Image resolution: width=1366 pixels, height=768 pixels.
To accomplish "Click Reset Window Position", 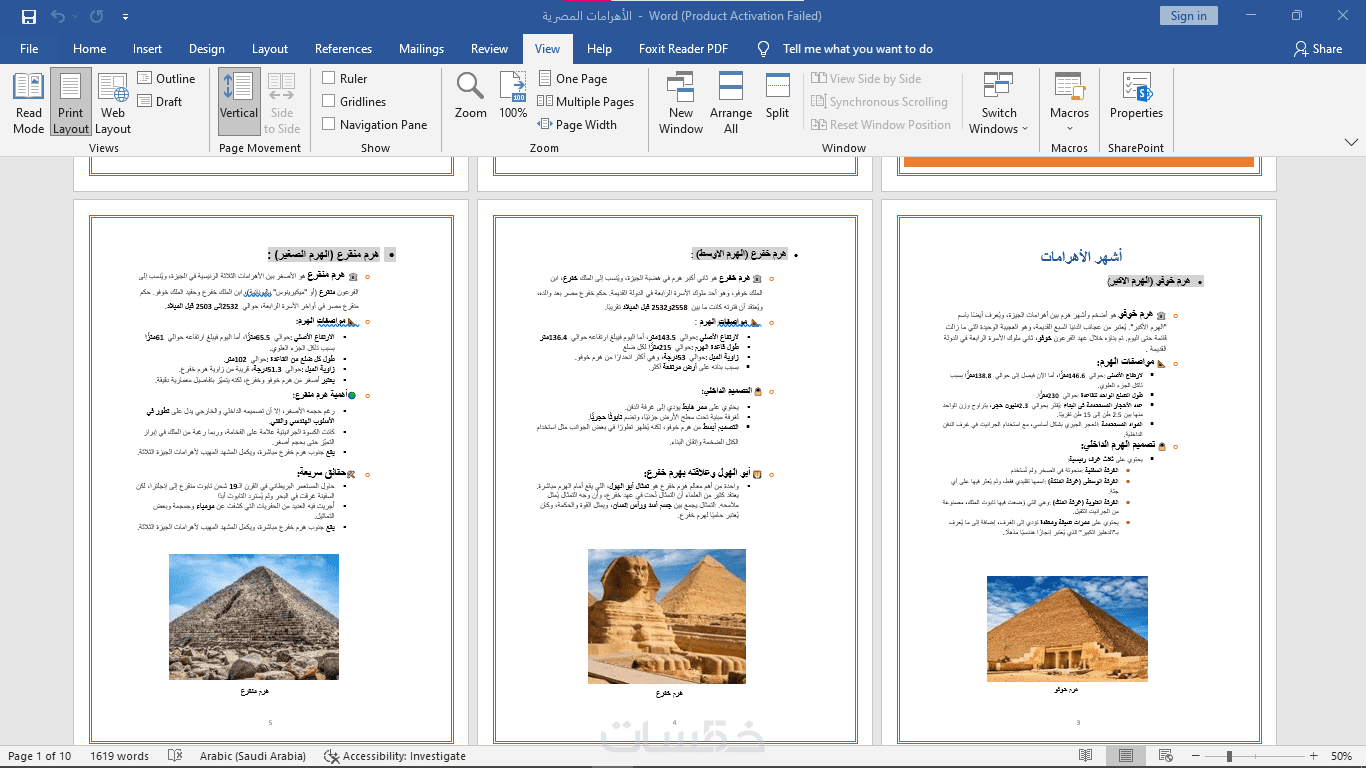I will point(881,124).
